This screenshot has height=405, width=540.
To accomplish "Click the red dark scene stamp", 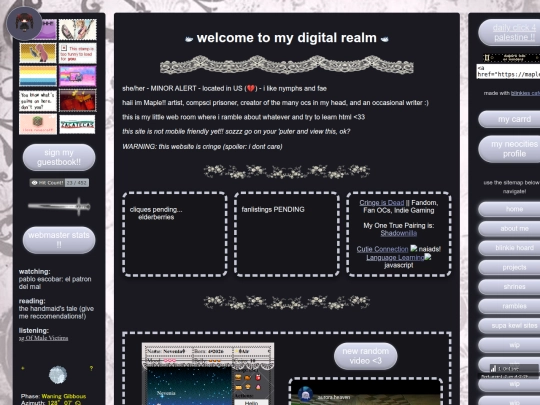I will [x=78, y=100].
